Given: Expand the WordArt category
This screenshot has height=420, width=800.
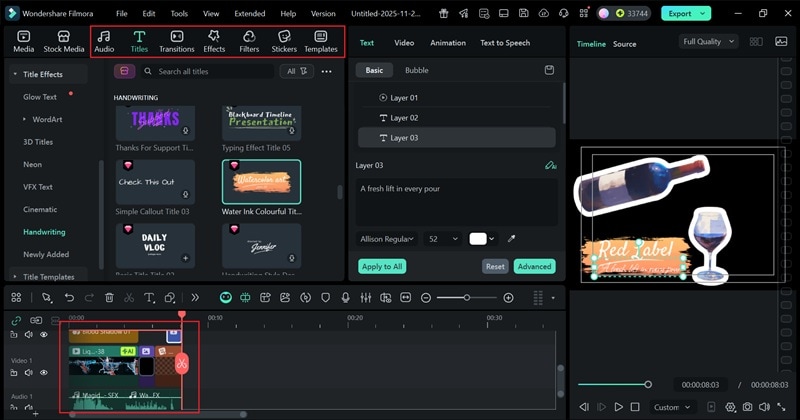Looking at the screenshot, I should click(24, 119).
